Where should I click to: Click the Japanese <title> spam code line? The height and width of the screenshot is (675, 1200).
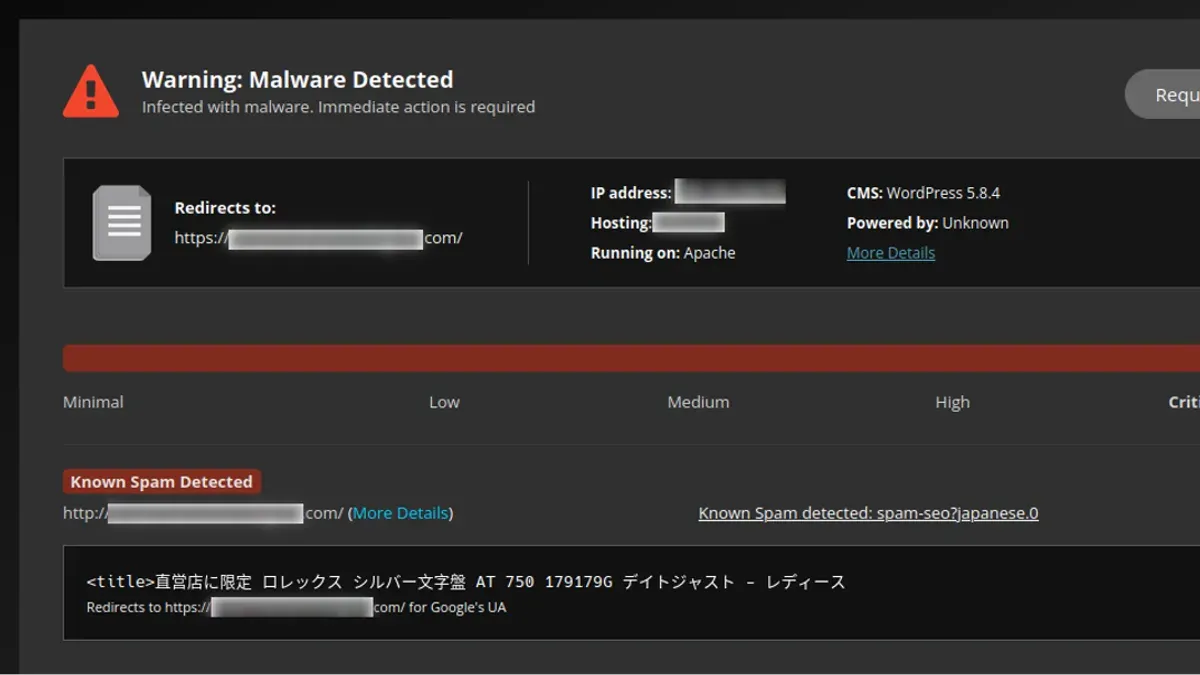tap(466, 581)
